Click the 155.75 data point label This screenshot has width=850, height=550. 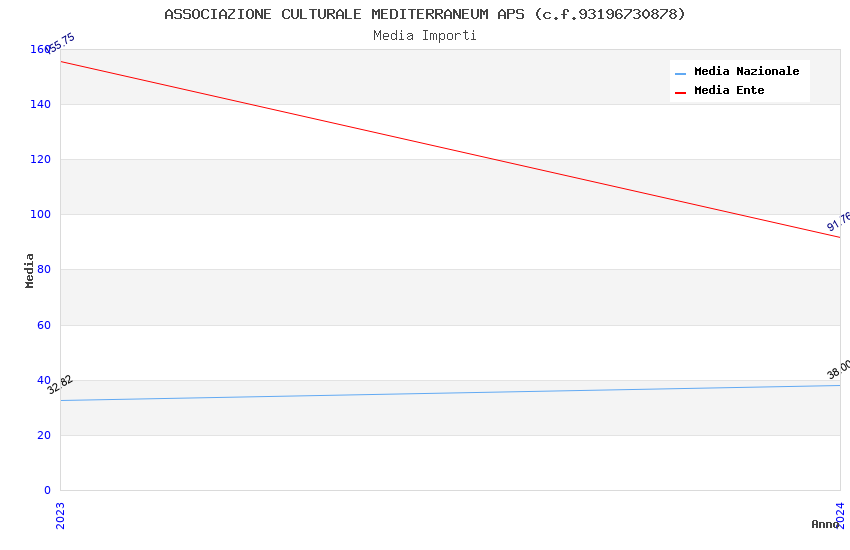pos(61,43)
